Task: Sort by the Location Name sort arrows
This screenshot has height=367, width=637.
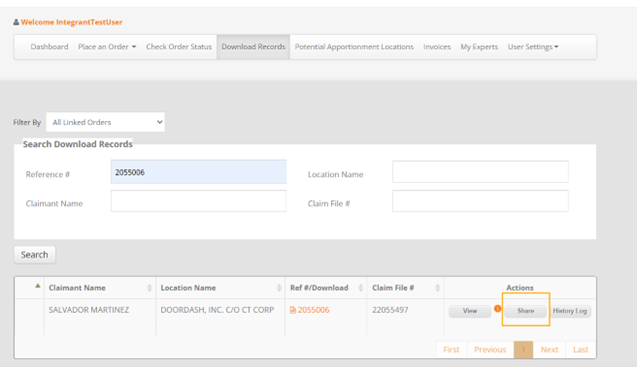Action: (279, 288)
